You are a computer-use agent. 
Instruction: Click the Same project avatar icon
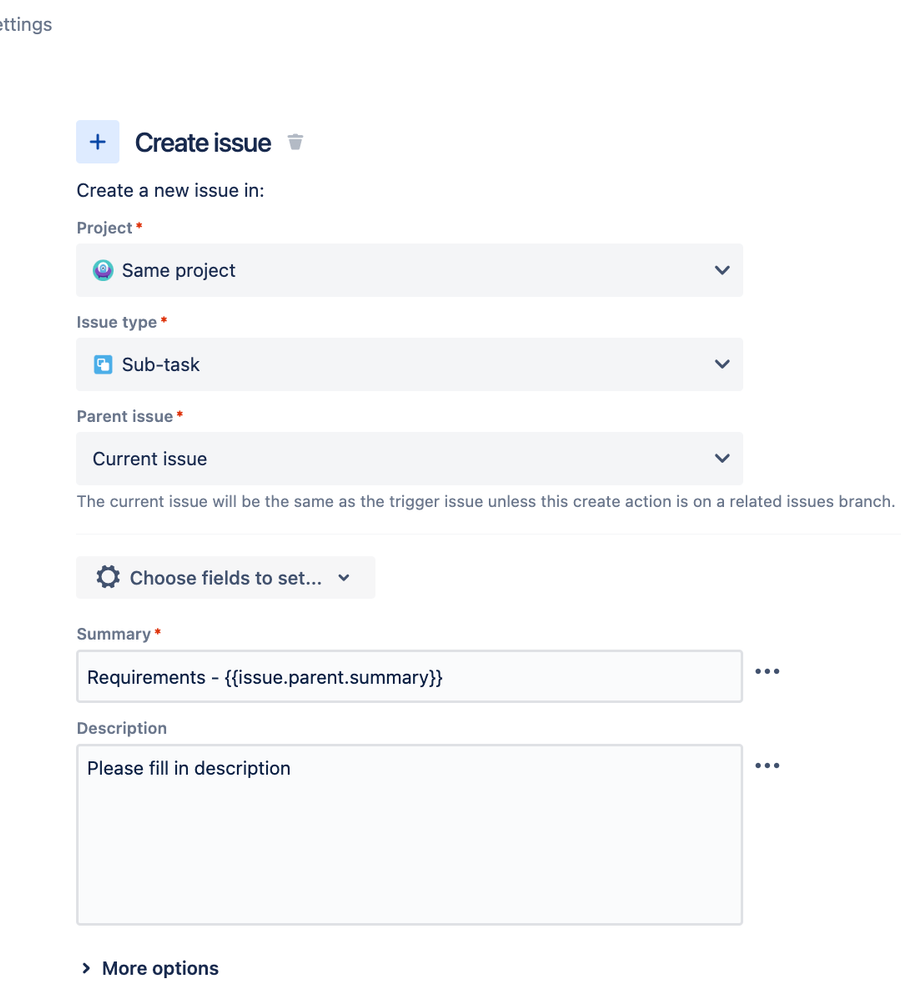coord(103,270)
